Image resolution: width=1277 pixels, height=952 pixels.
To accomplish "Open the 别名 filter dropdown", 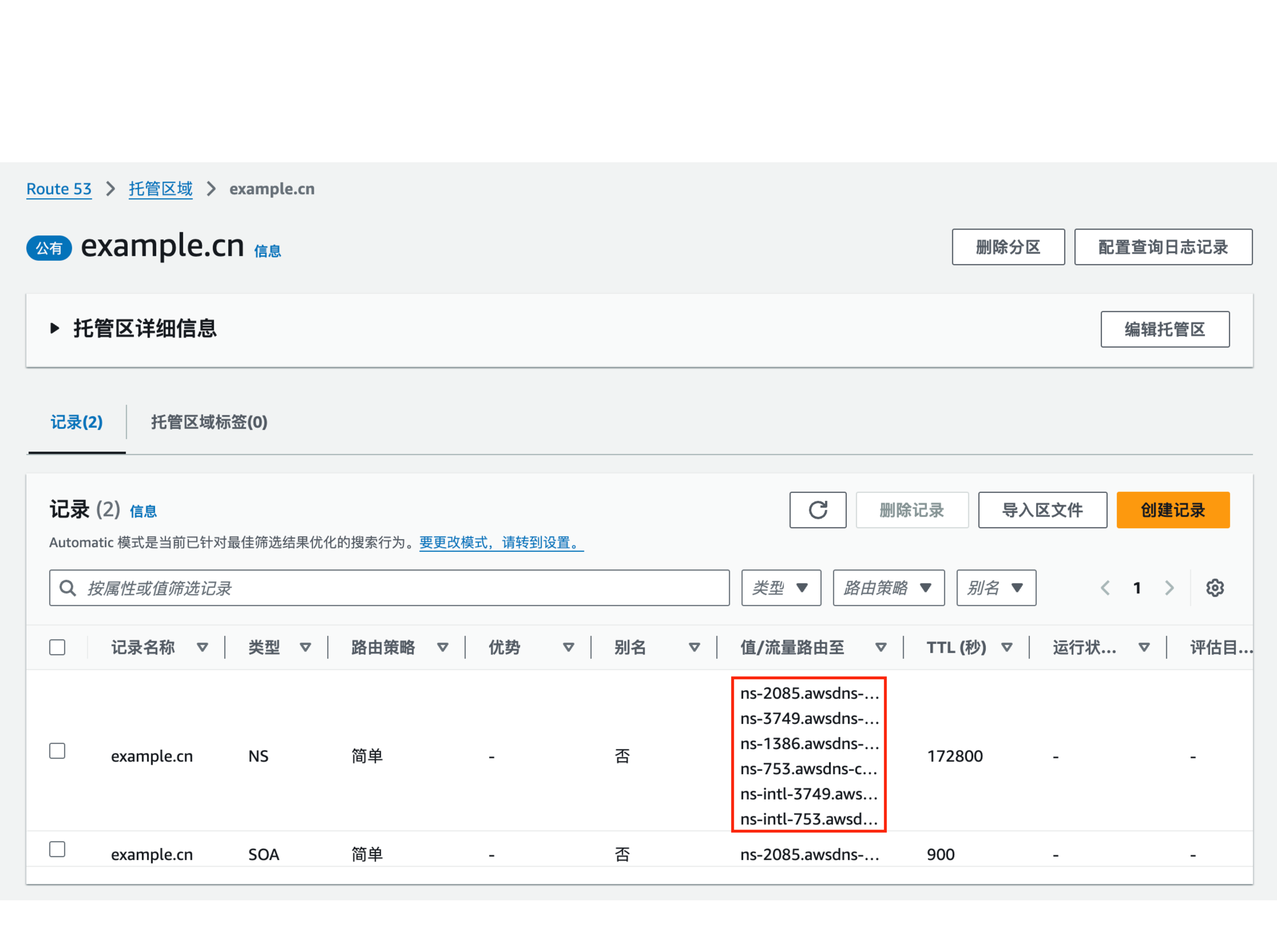I will pos(996,588).
